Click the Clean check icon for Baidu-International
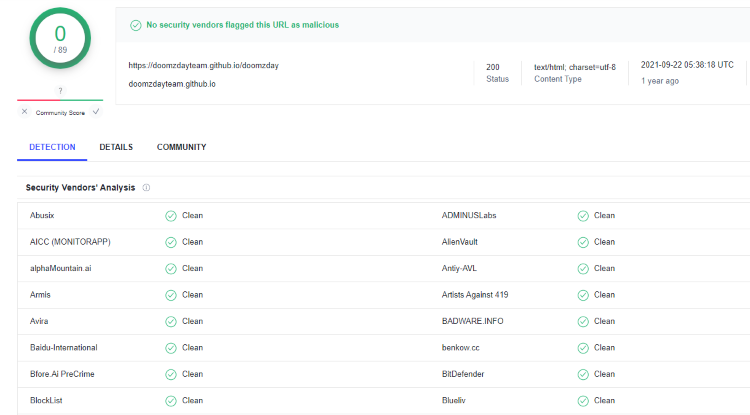Screen dimensions: 750x415 click(x=171, y=348)
